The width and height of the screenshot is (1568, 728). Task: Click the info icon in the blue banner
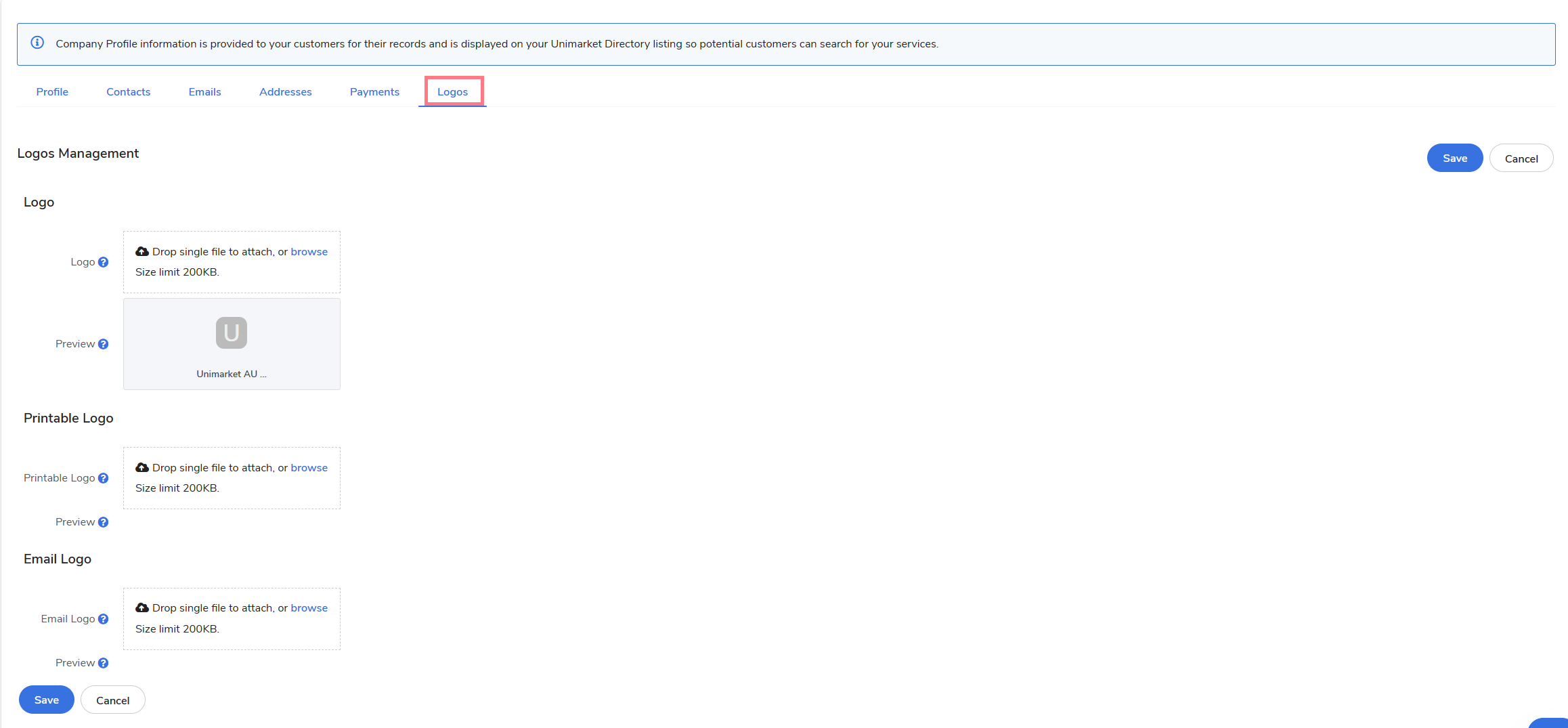point(38,43)
